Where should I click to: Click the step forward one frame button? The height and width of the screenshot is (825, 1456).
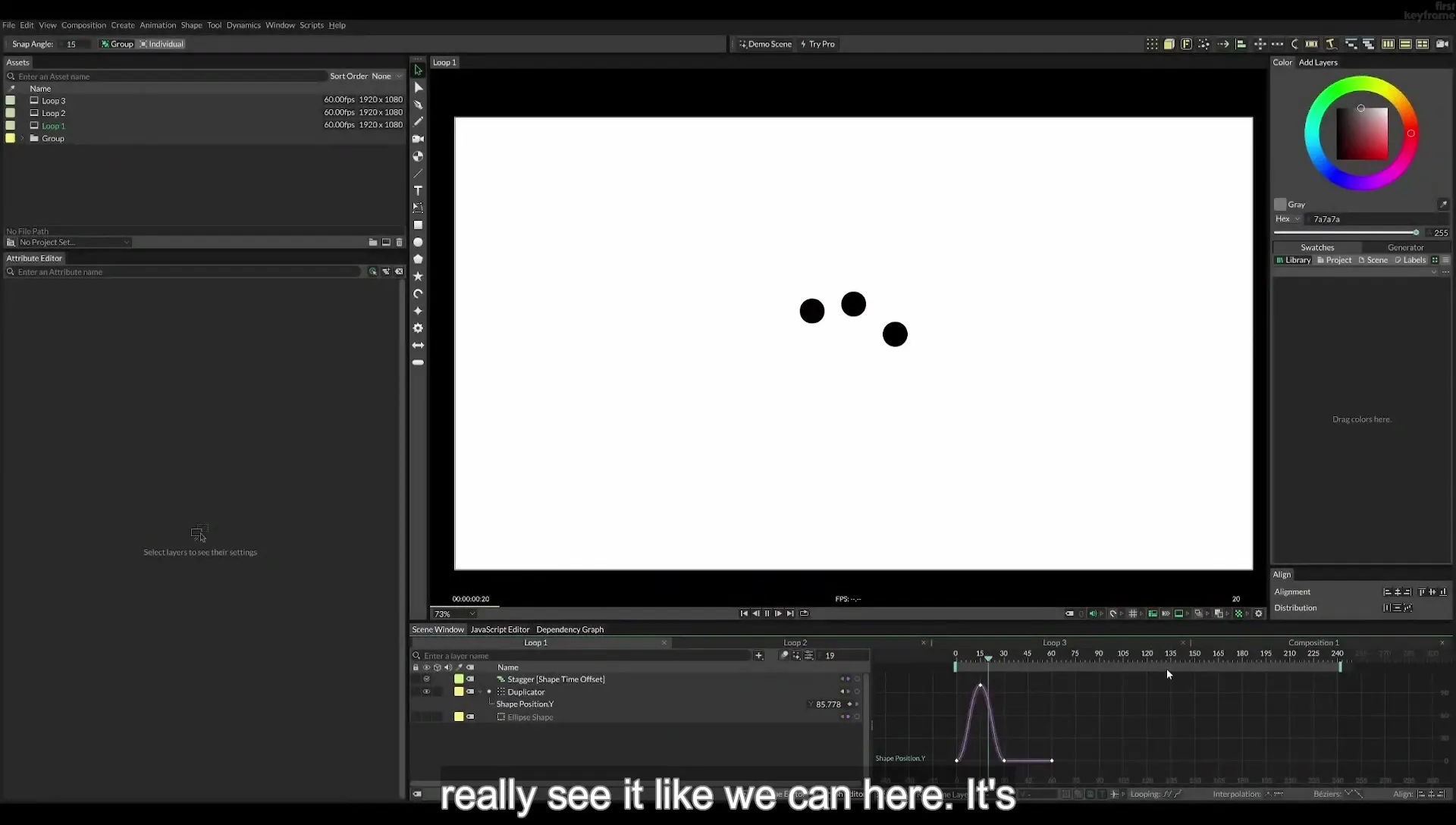click(778, 613)
